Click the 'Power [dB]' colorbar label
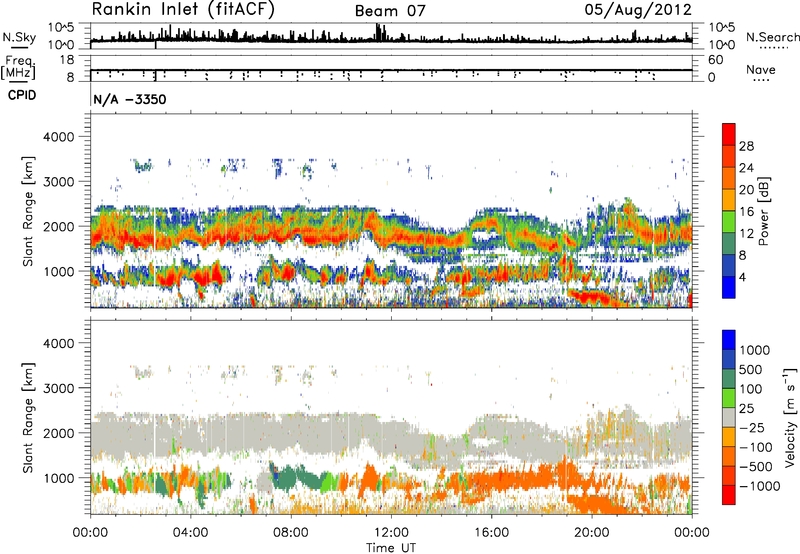 tap(763, 211)
